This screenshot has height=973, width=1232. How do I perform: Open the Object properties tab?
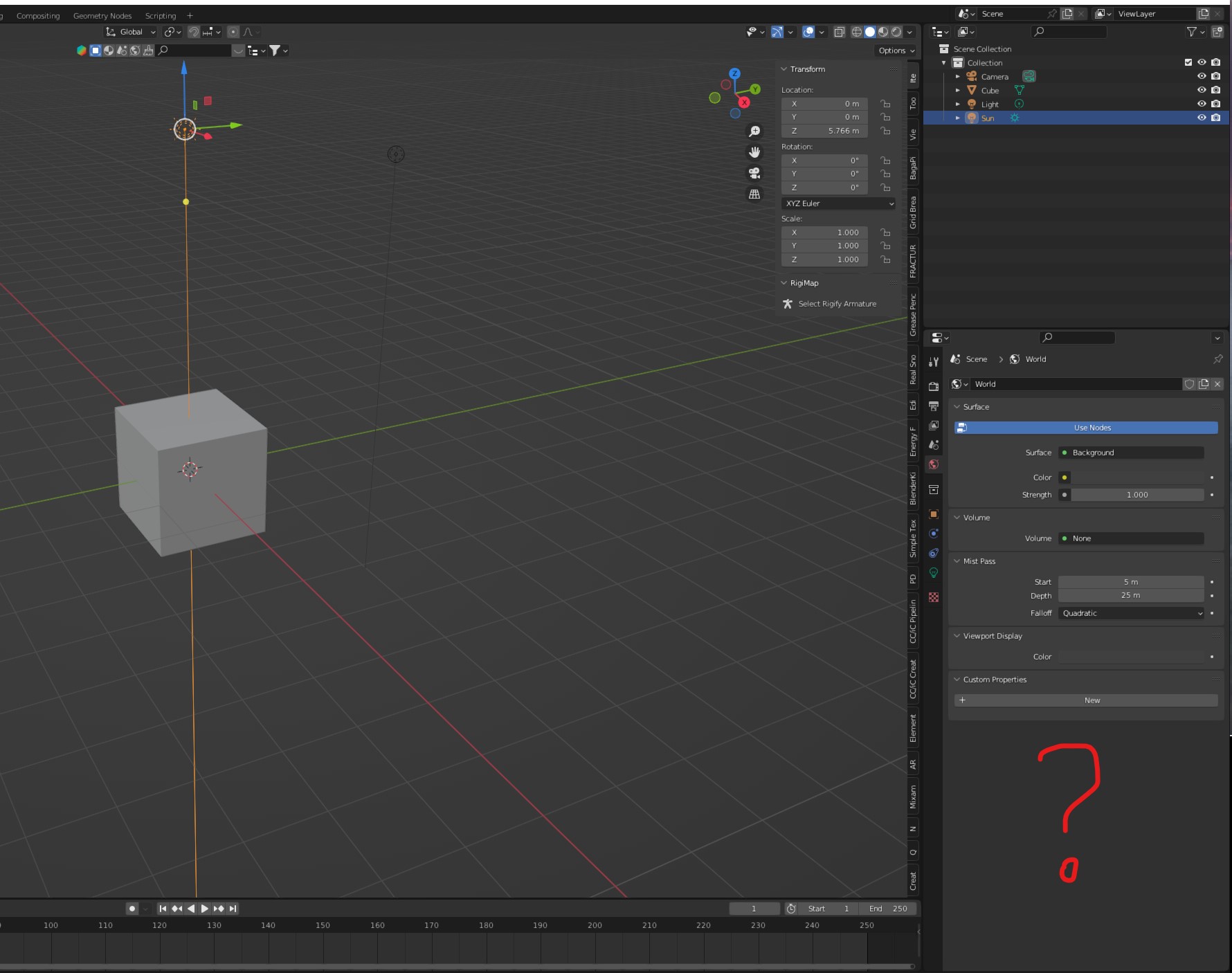934,514
